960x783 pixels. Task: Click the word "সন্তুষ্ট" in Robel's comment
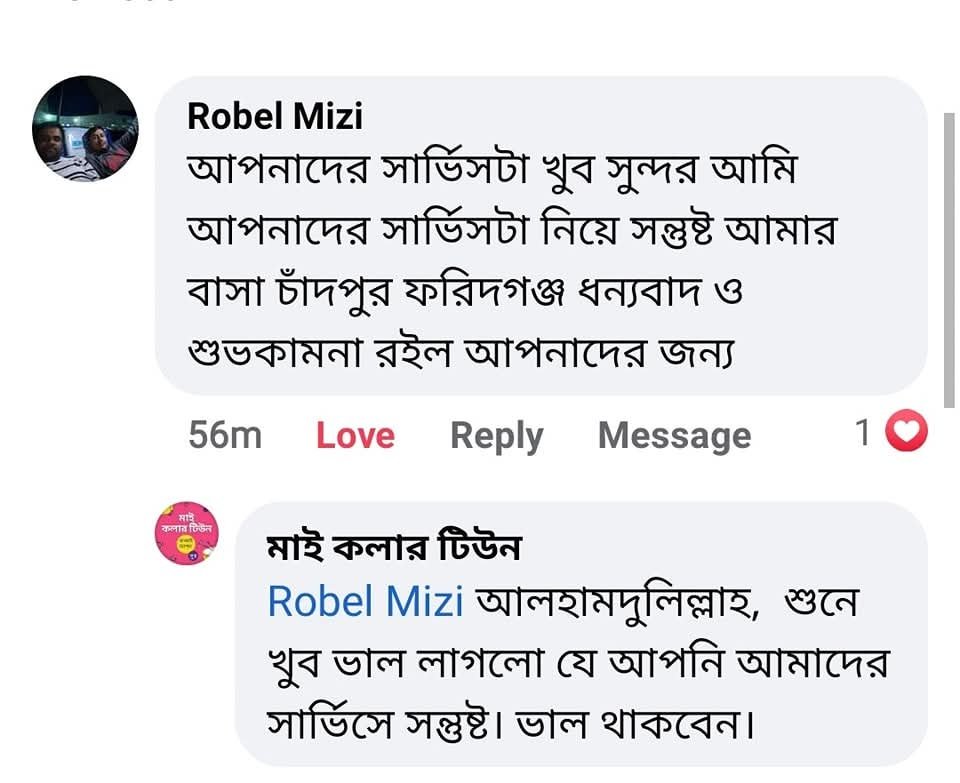678,233
